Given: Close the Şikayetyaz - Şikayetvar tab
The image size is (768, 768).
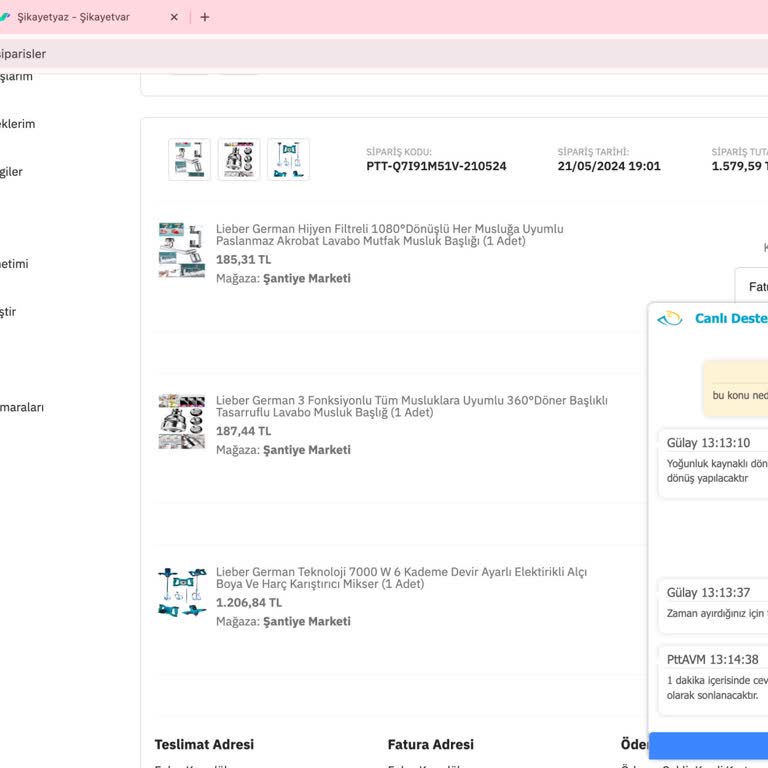Looking at the screenshot, I should coord(174,17).
